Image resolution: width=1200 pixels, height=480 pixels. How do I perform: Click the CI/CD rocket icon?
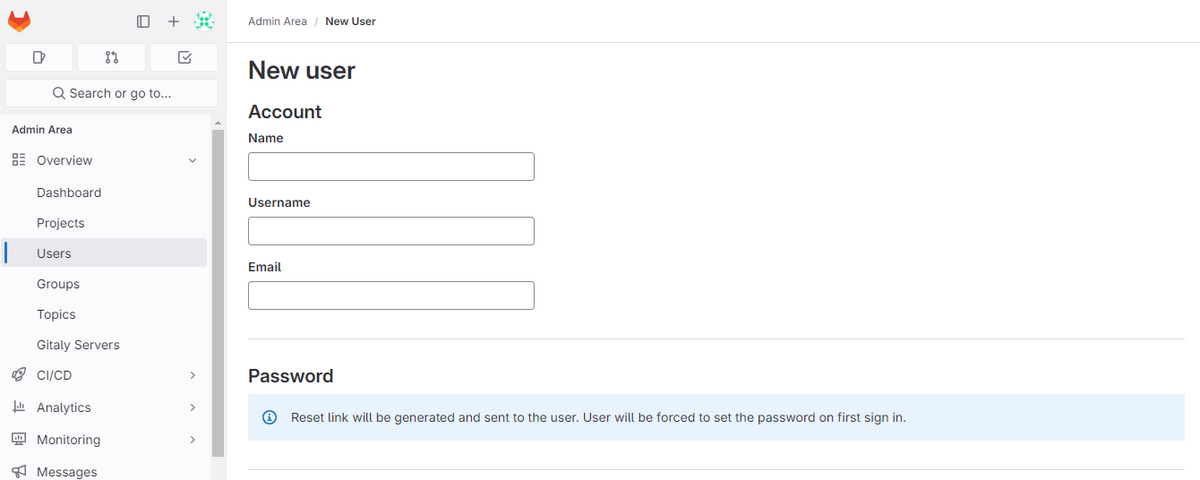[x=18, y=375]
